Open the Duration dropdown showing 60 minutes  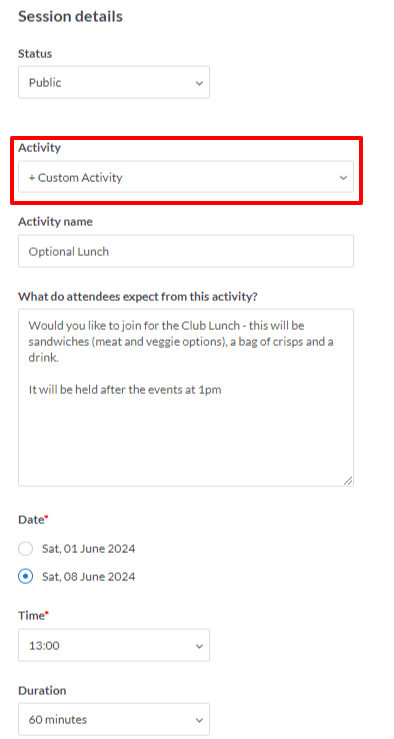114,719
